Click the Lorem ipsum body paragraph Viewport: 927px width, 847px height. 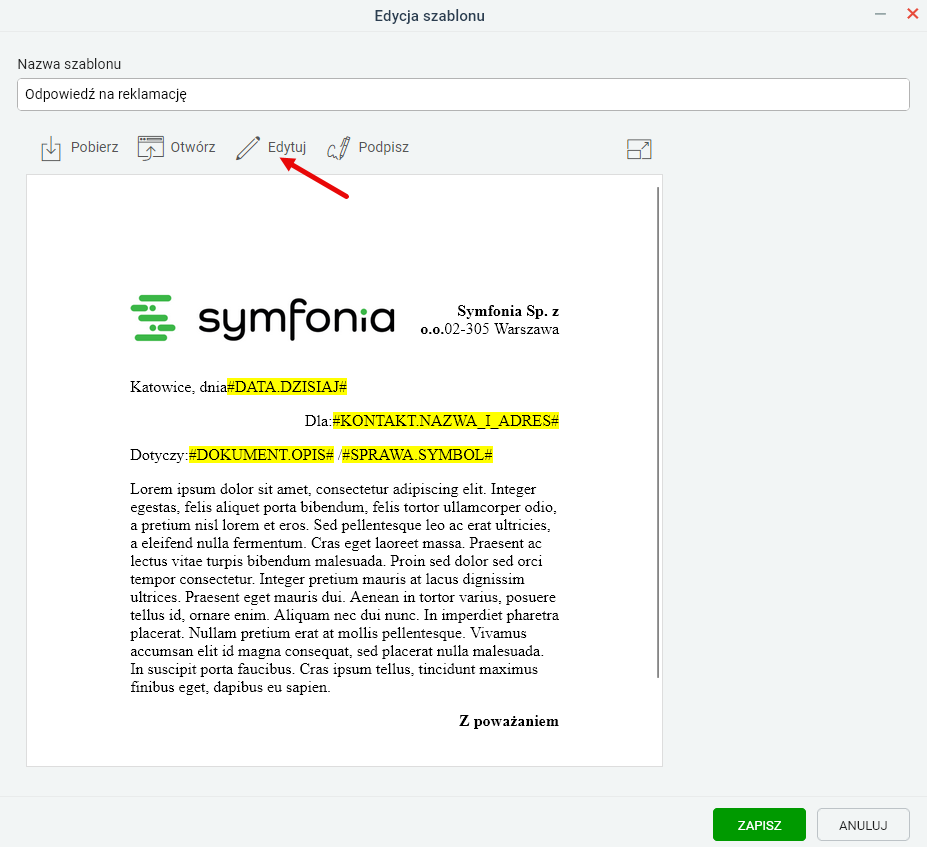[344, 588]
